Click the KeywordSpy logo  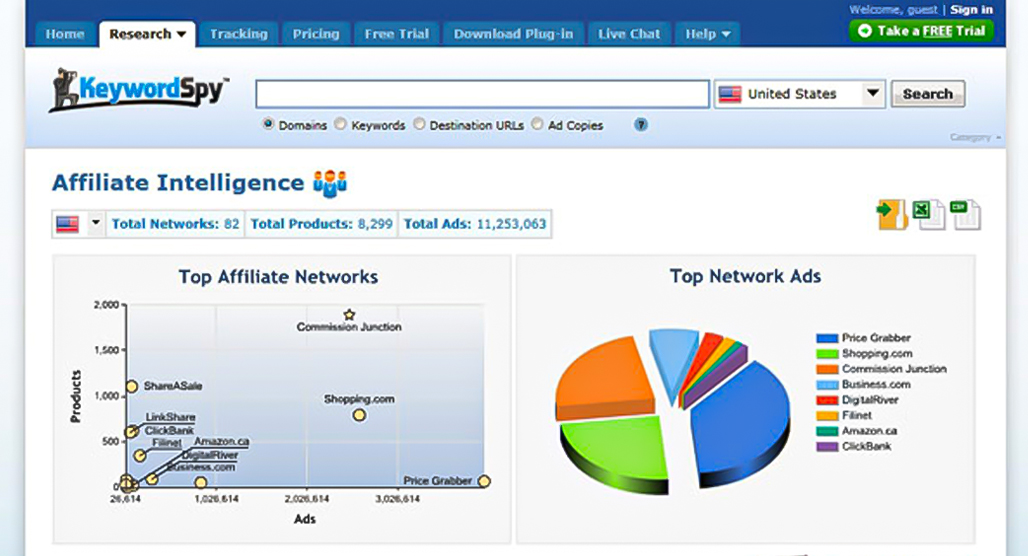click(138, 90)
